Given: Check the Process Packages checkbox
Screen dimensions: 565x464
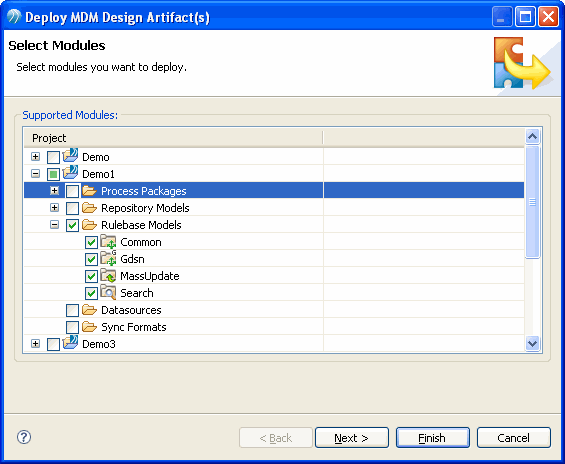Looking at the screenshot, I should coord(72,191).
